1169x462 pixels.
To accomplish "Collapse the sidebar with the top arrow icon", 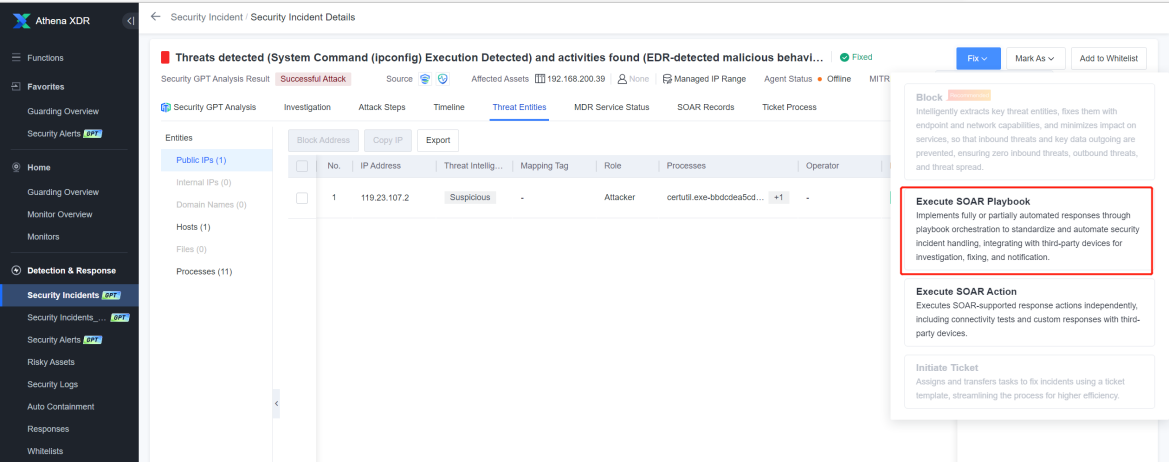I will tap(130, 21).
